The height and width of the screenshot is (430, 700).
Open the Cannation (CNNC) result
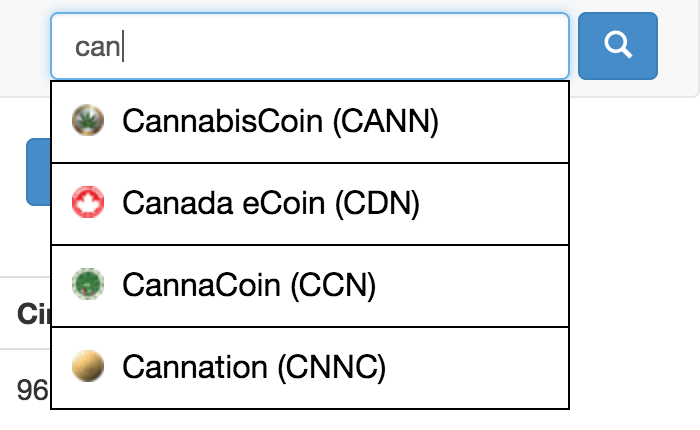point(310,368)
